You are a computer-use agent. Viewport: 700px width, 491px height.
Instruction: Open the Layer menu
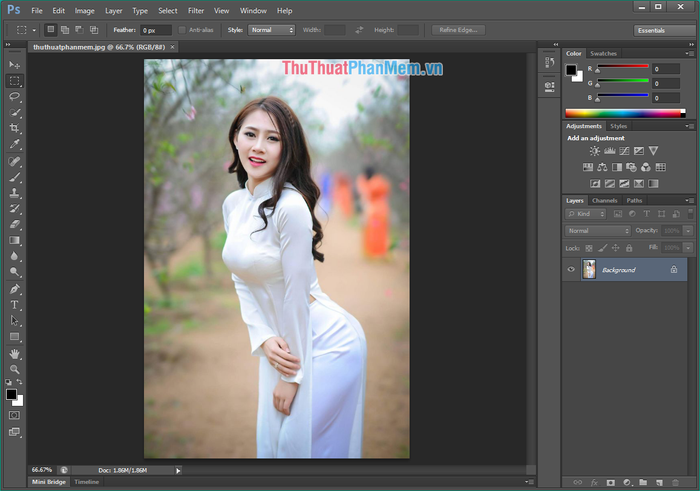pyautogui.click(x=113, y=11)
